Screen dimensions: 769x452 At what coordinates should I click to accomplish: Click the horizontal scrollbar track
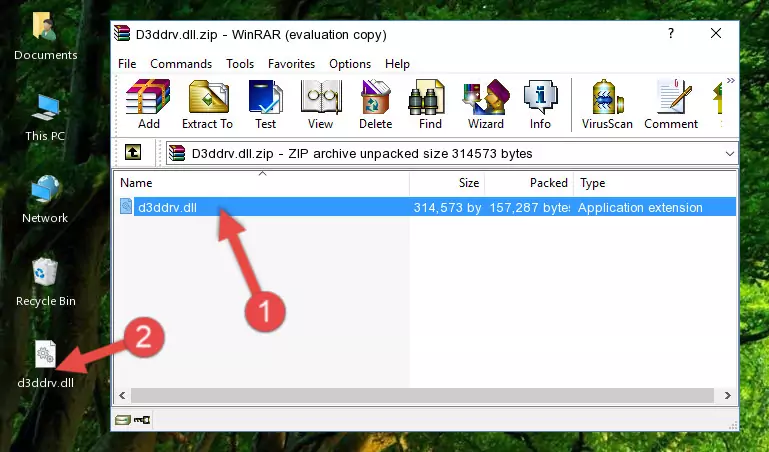point(422,395)
